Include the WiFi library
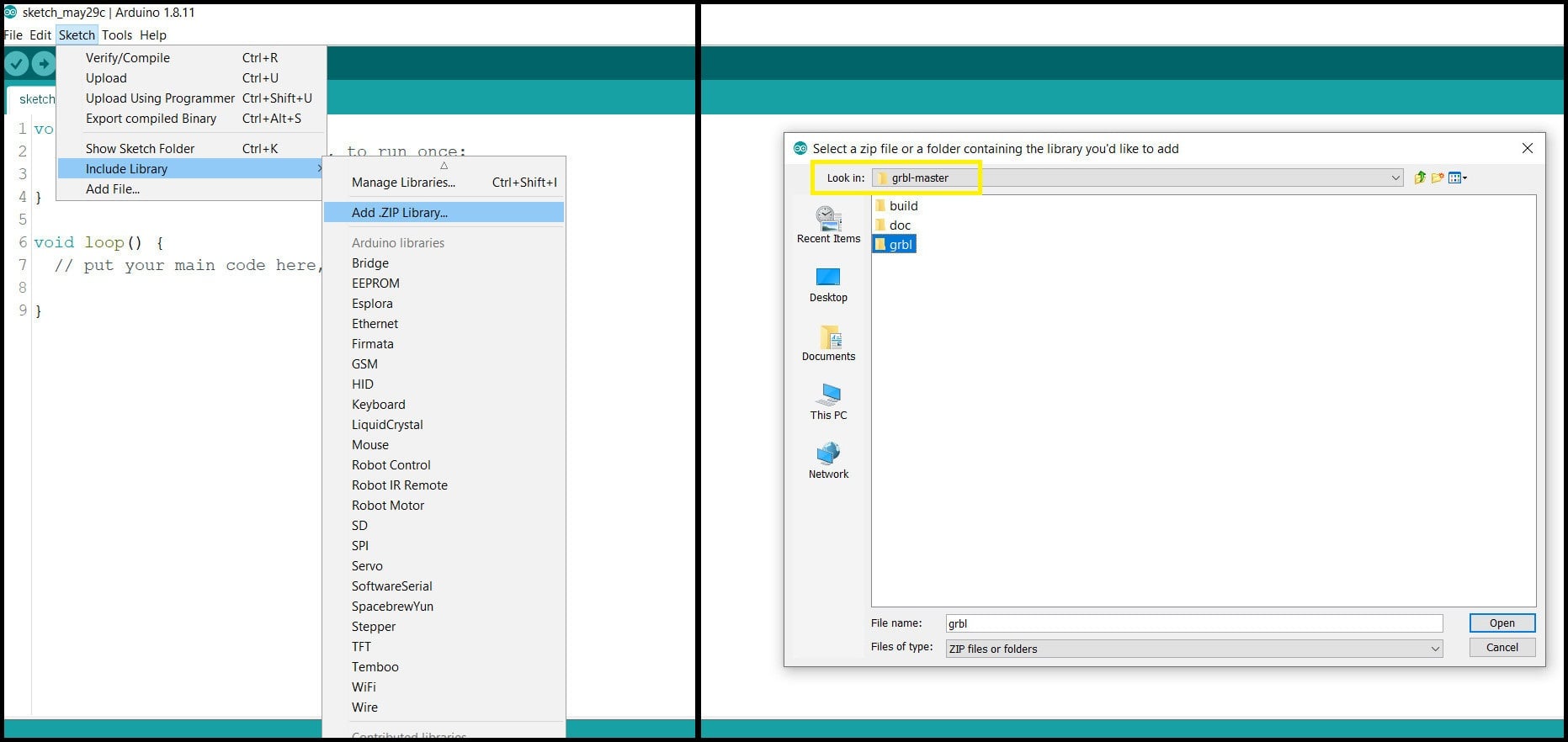The height and width of the screenshot is (742, 1568). pyautogui.click(x=444, y=686)
